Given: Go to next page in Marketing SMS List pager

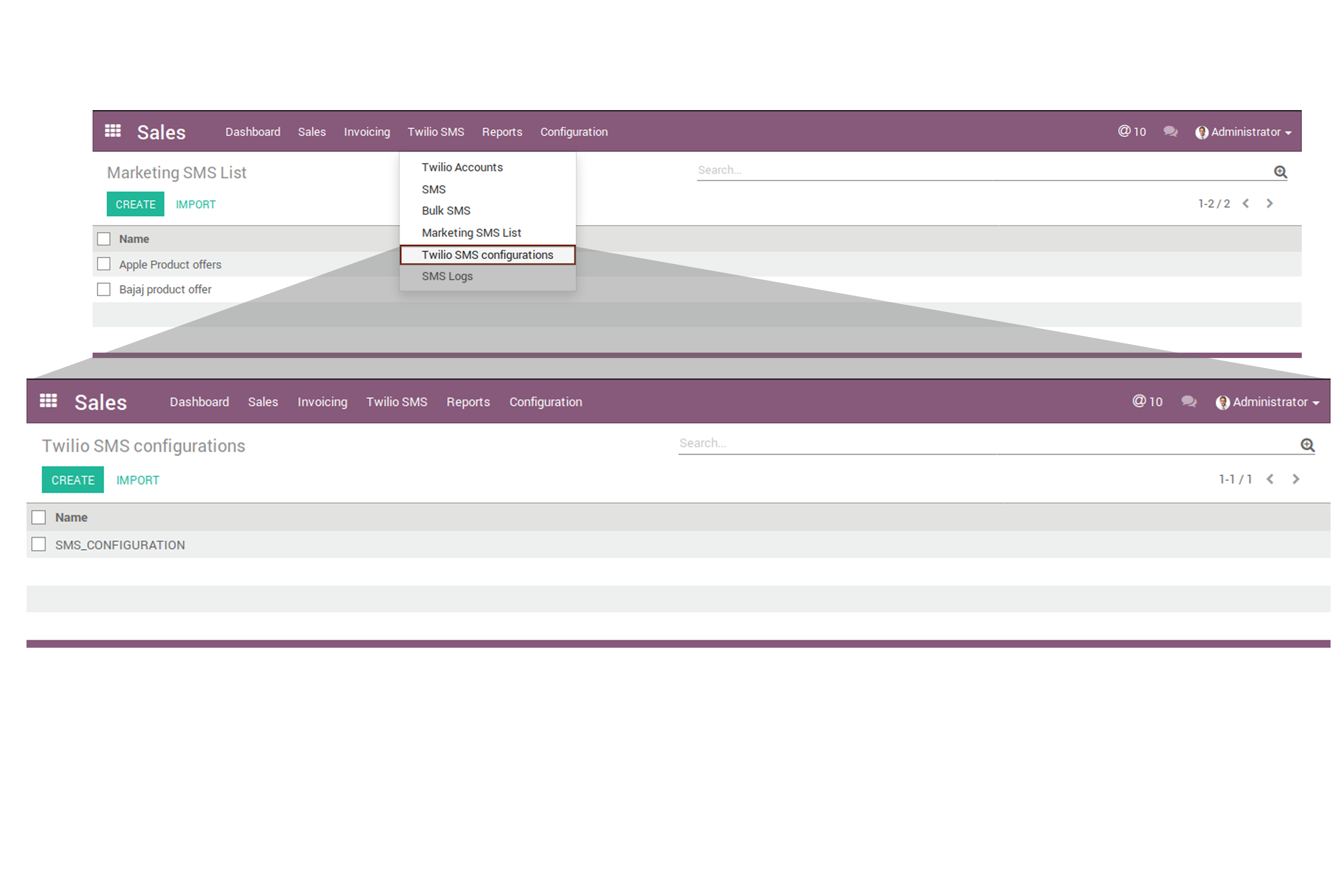Looking at the screenshot, I should point(1269,203).
